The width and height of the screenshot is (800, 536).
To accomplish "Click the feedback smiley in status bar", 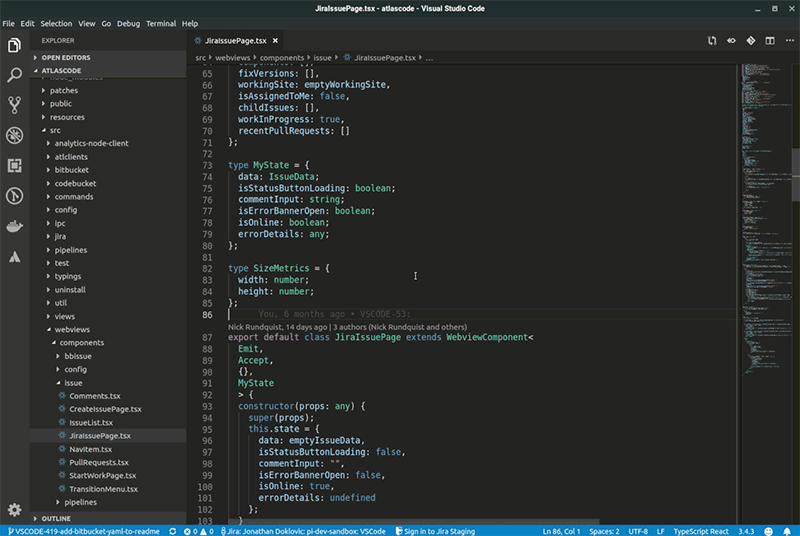I will (x=768, y=531).
